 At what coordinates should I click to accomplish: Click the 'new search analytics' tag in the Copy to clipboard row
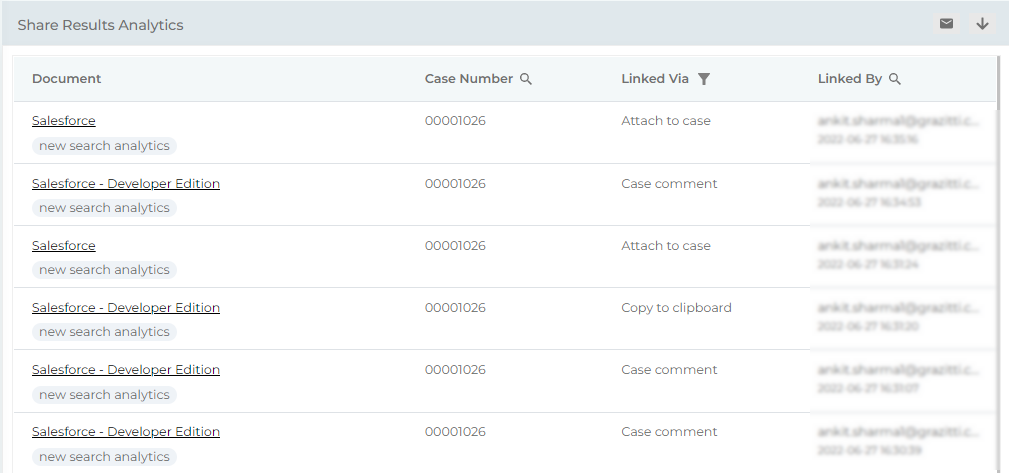tap(105, 332)
